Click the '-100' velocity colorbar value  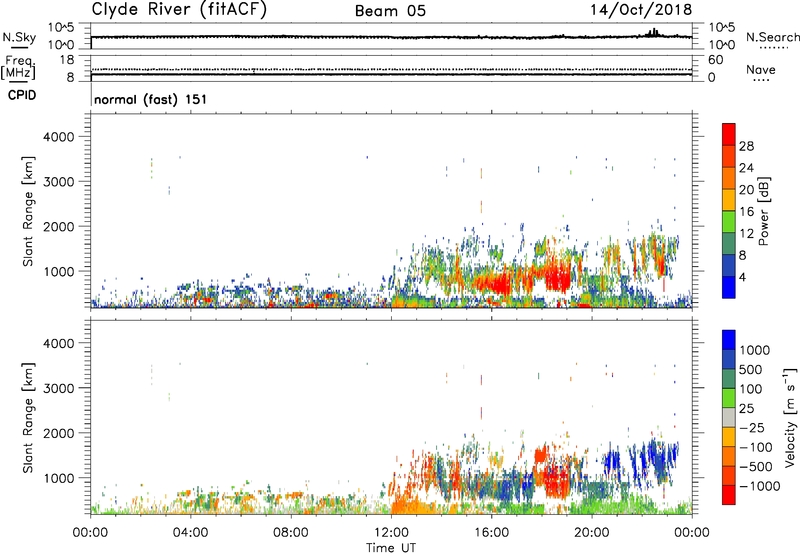coord(756,447)
